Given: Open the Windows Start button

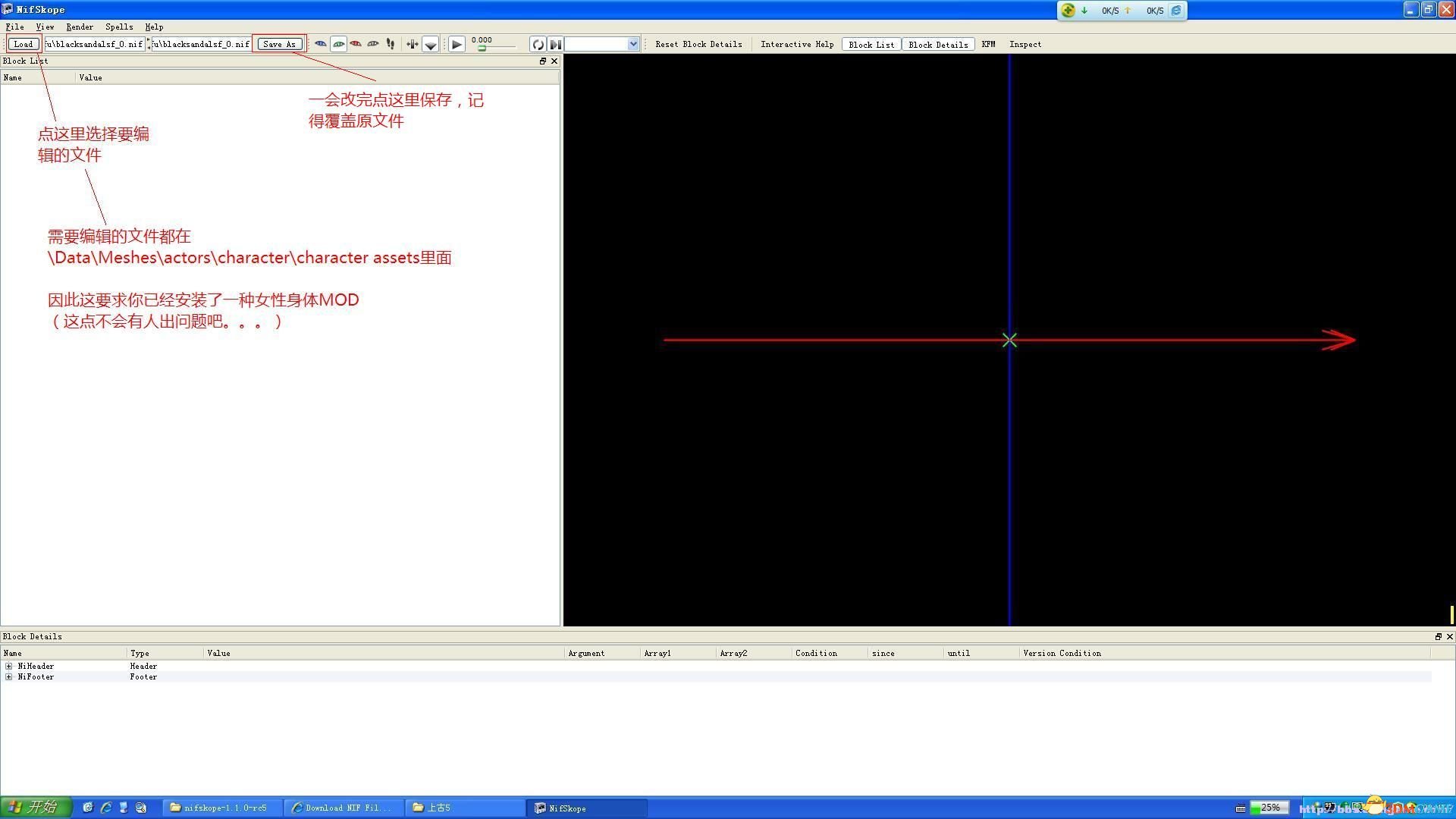Looking at the screenshot, I should click(36, 808).
